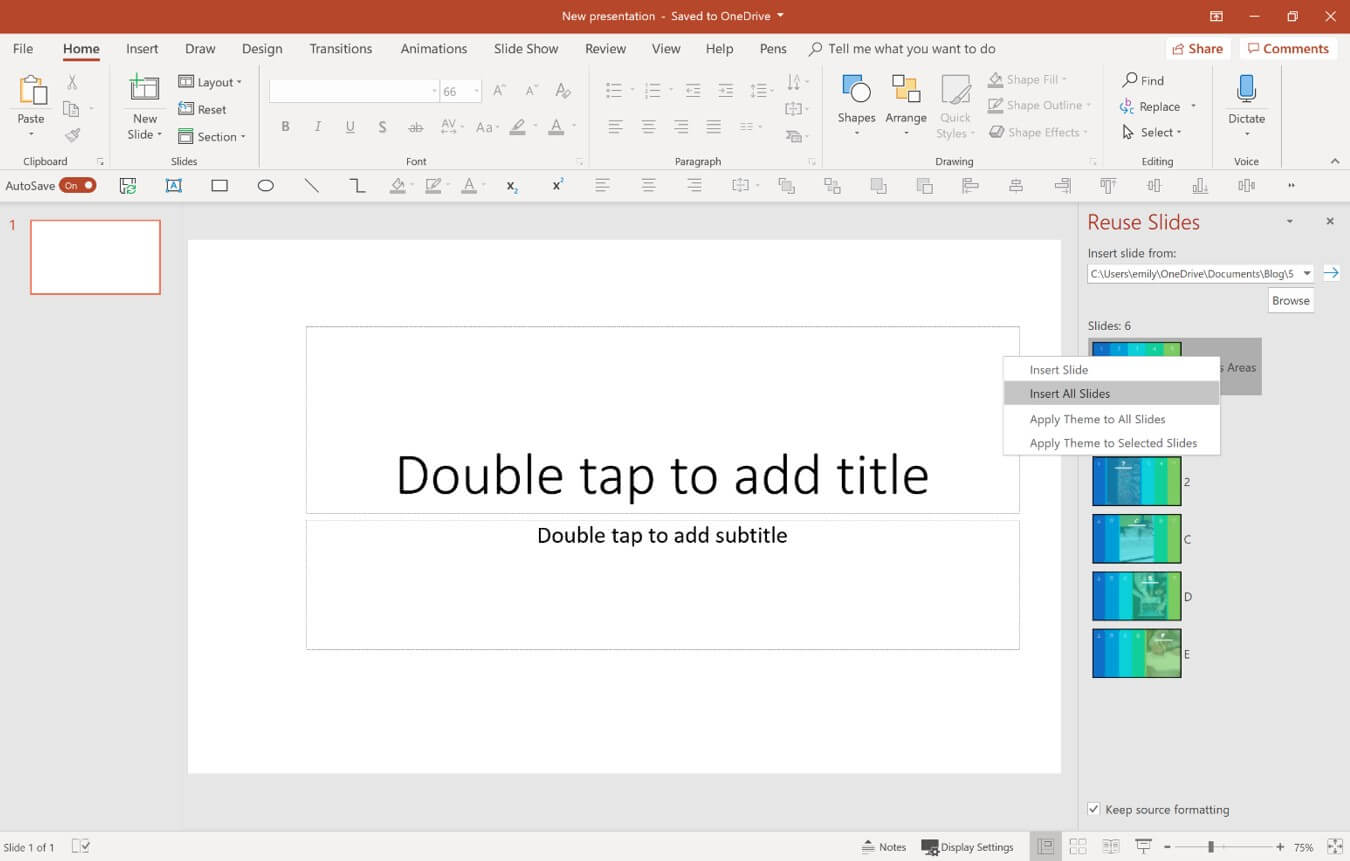Open the Section dropdown menu
This screenshot has height=861, width=1350.
(212, 137)
